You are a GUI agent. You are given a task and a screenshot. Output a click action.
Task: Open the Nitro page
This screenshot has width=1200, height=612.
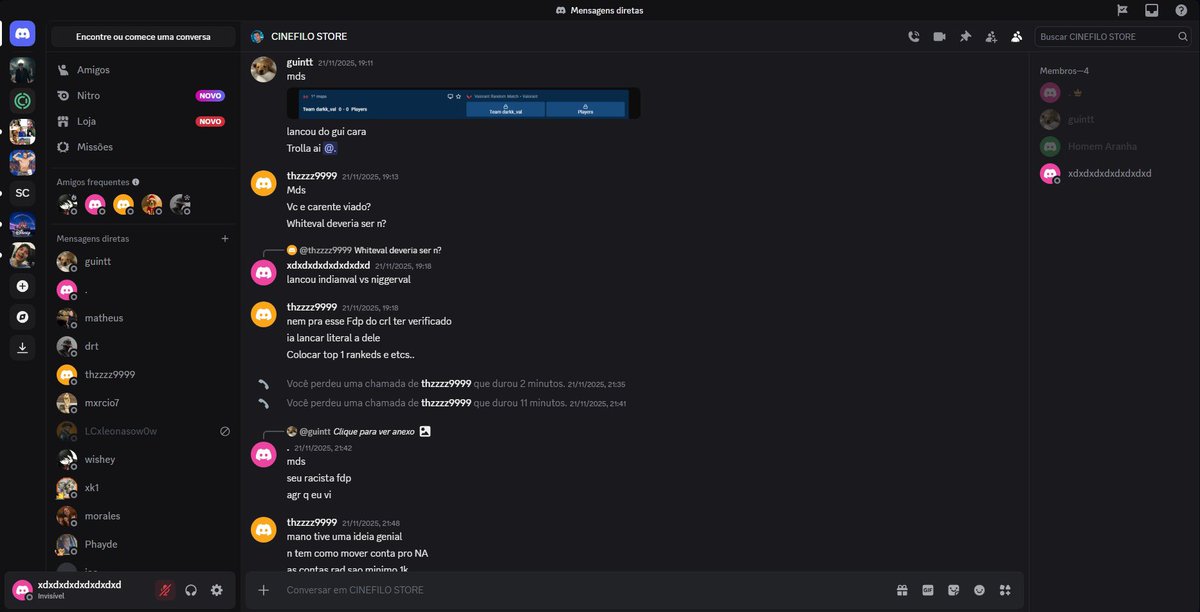[144, 95]
